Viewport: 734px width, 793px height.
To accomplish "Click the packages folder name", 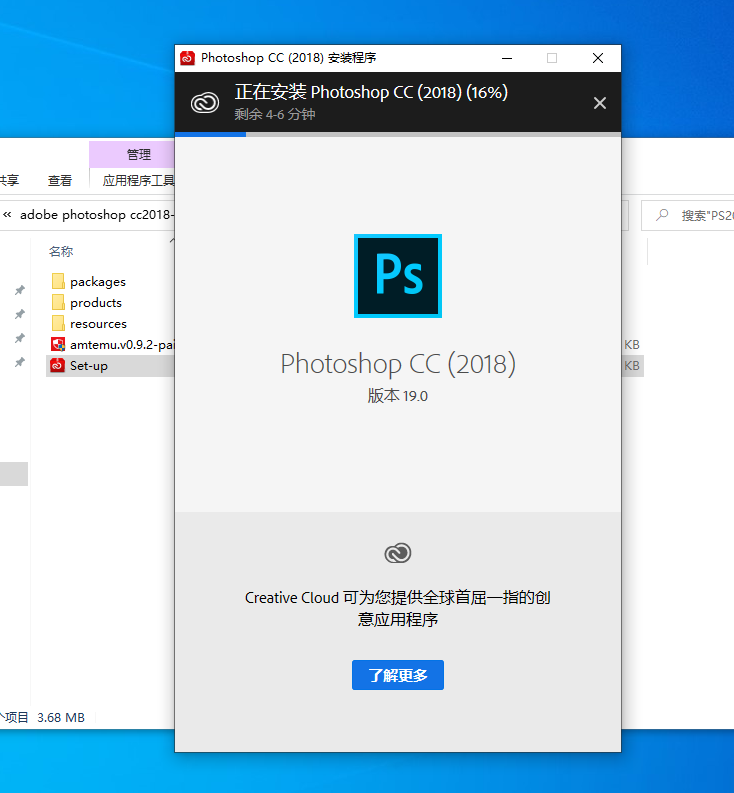I will click(x=98, y=282).
